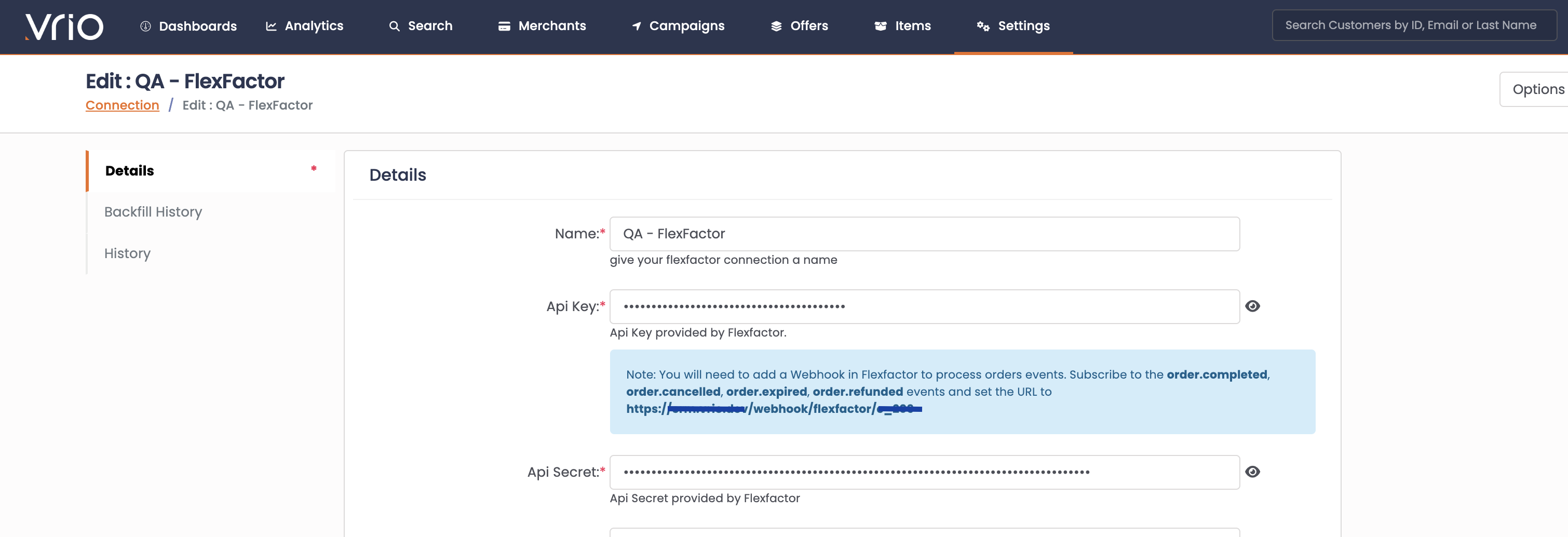Screen dimensions: 1568x537
Task: Focus the Api Secret field
Action: coord(925,472)
